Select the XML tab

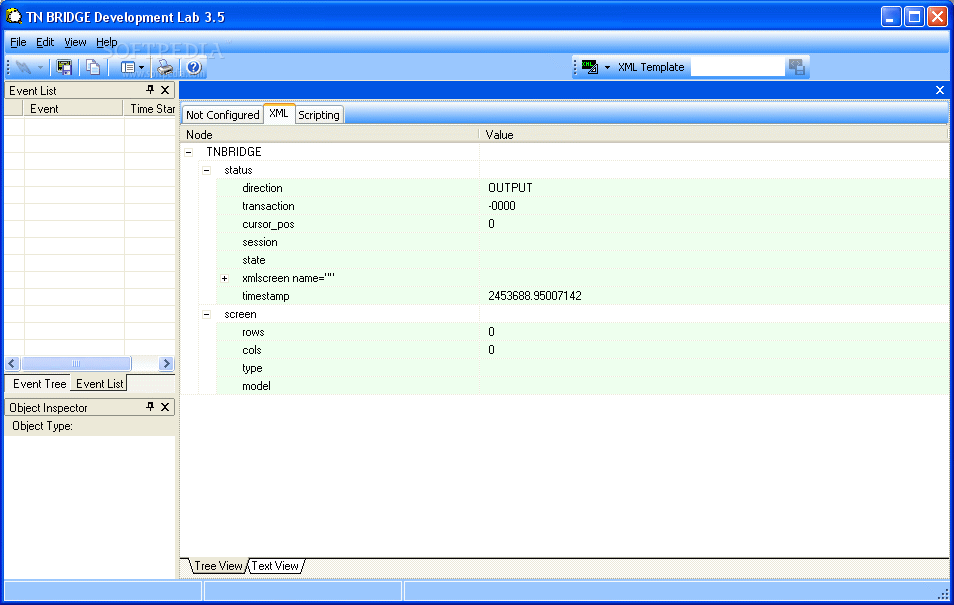[279, 114]
